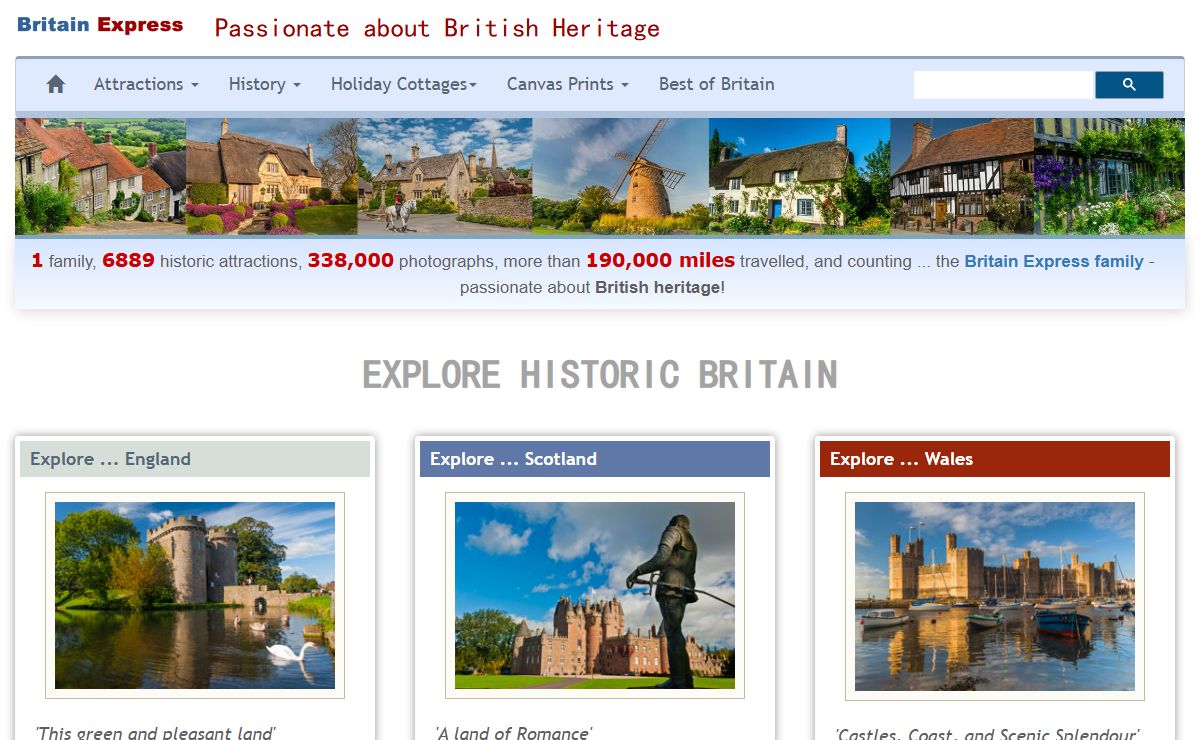Open the Explore ... England heading
This screenshot has width=1200, height=740.
pos(110,459)
